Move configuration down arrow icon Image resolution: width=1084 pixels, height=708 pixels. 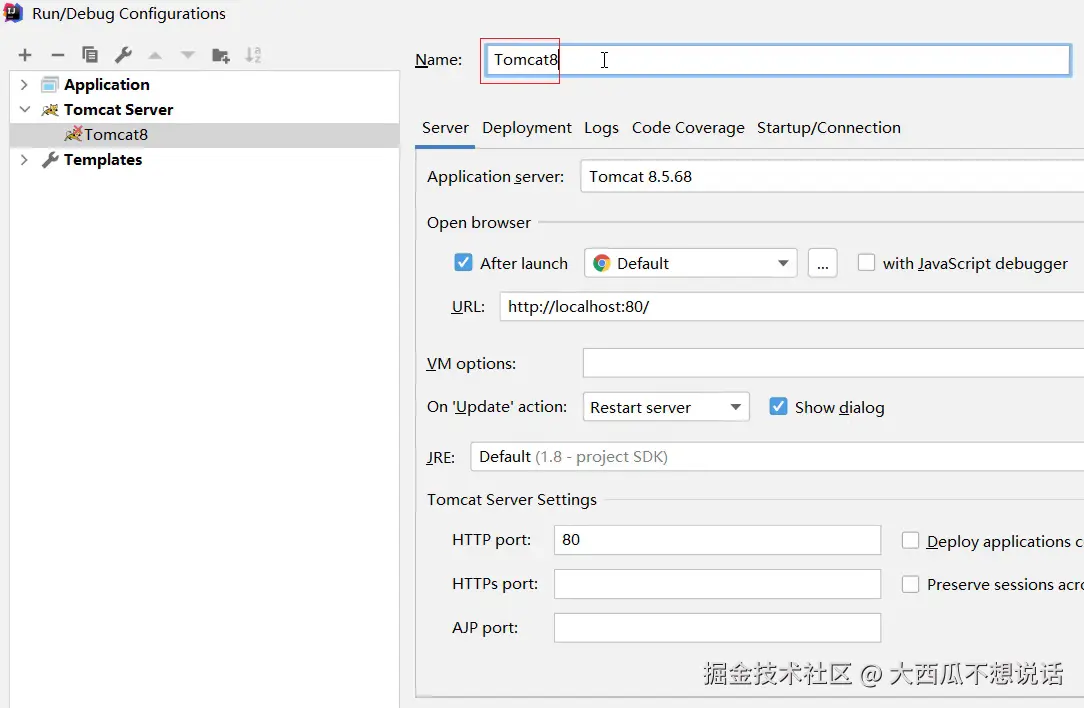(x=187, y=55)
